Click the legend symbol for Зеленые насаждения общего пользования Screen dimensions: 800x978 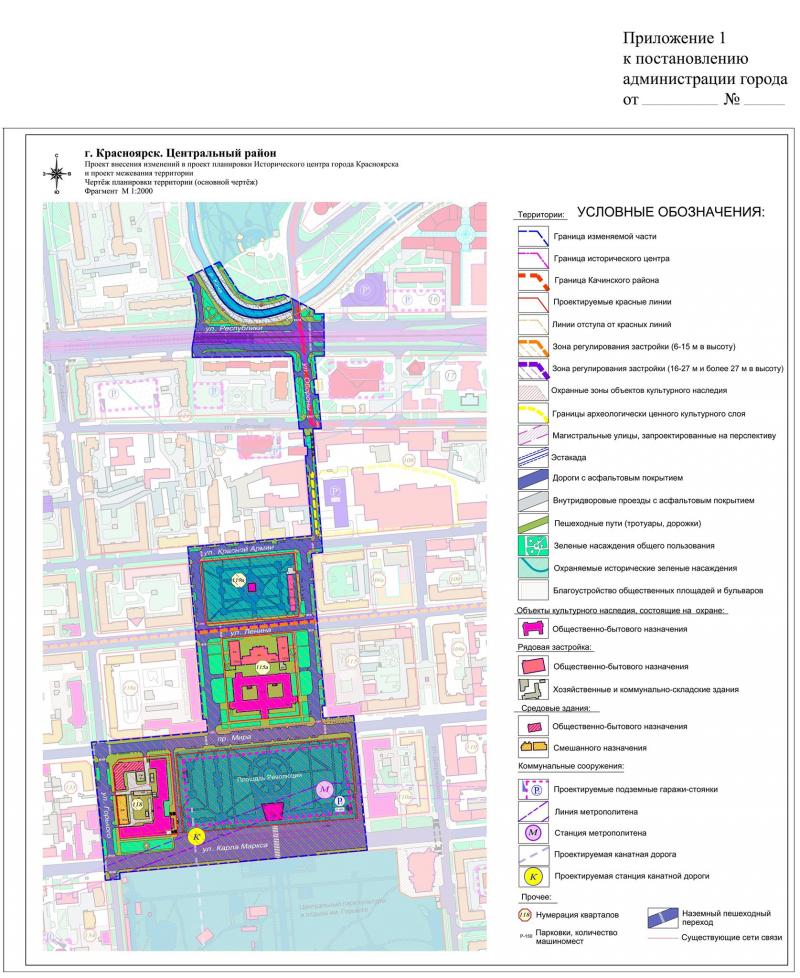tap(534, 546)
